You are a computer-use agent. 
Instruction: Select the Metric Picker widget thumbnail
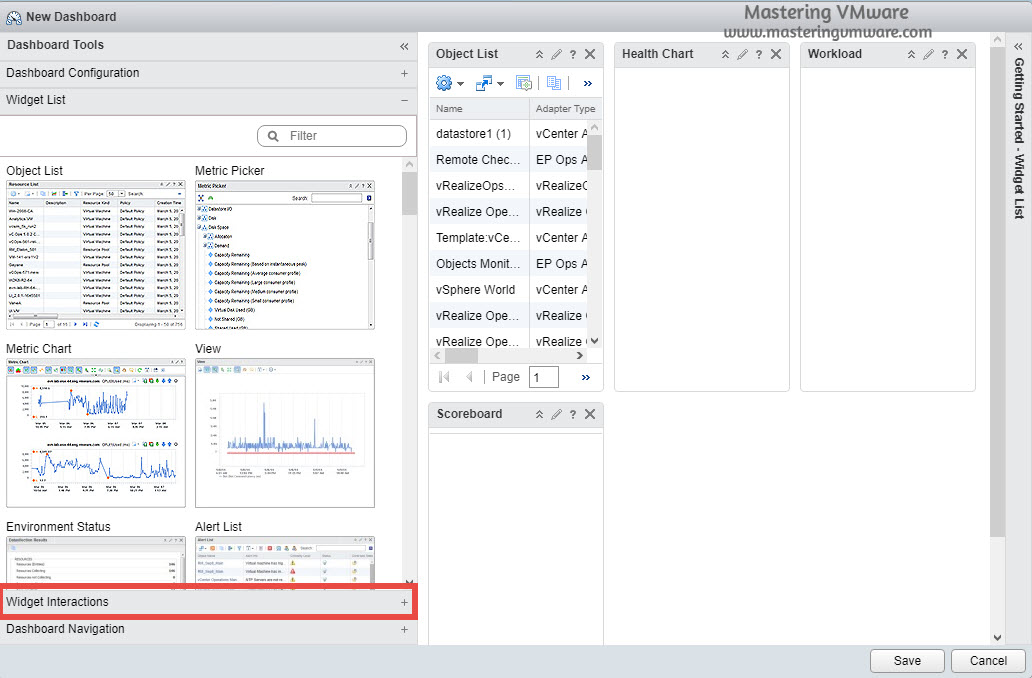tap(285, 255)
